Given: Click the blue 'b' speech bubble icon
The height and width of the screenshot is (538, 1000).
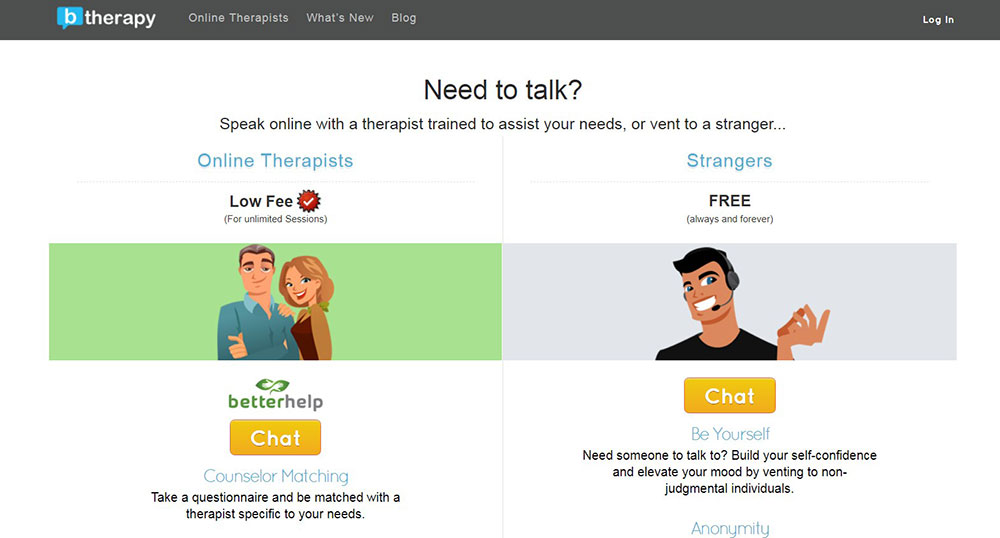Looking at the screenshot, I should pos(69,17).
